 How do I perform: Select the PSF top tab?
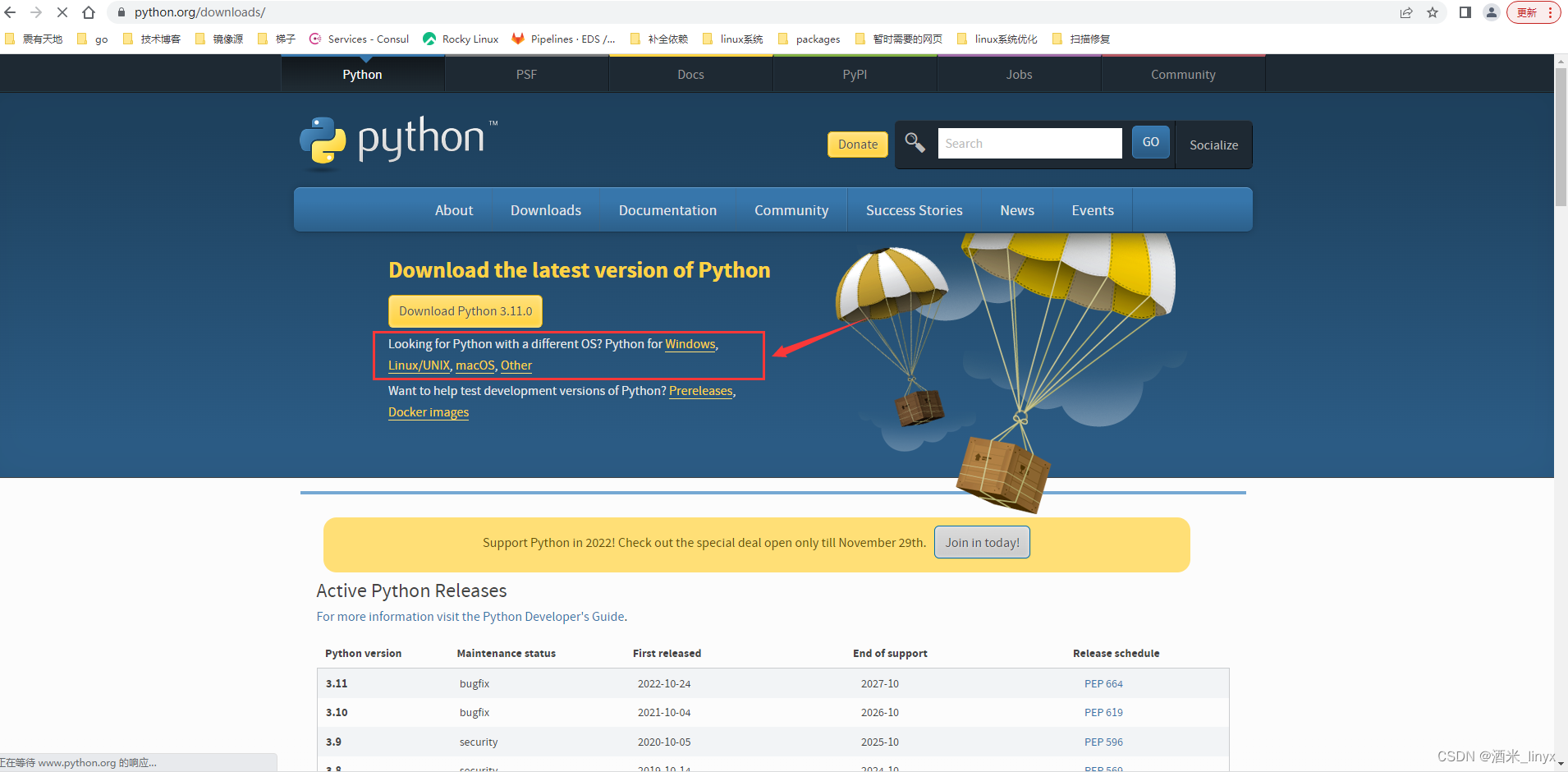(526, 74)
